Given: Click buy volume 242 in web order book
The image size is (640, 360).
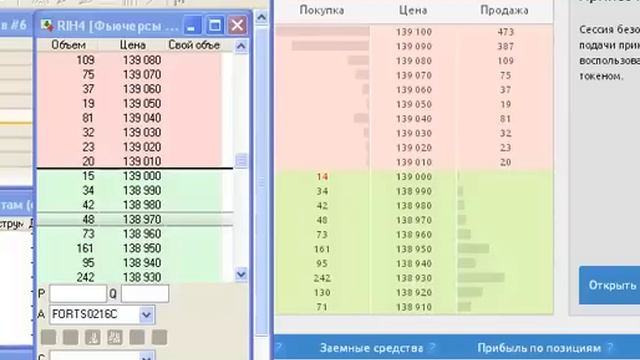Looking at the screenshot, I should tap(322, 278).
